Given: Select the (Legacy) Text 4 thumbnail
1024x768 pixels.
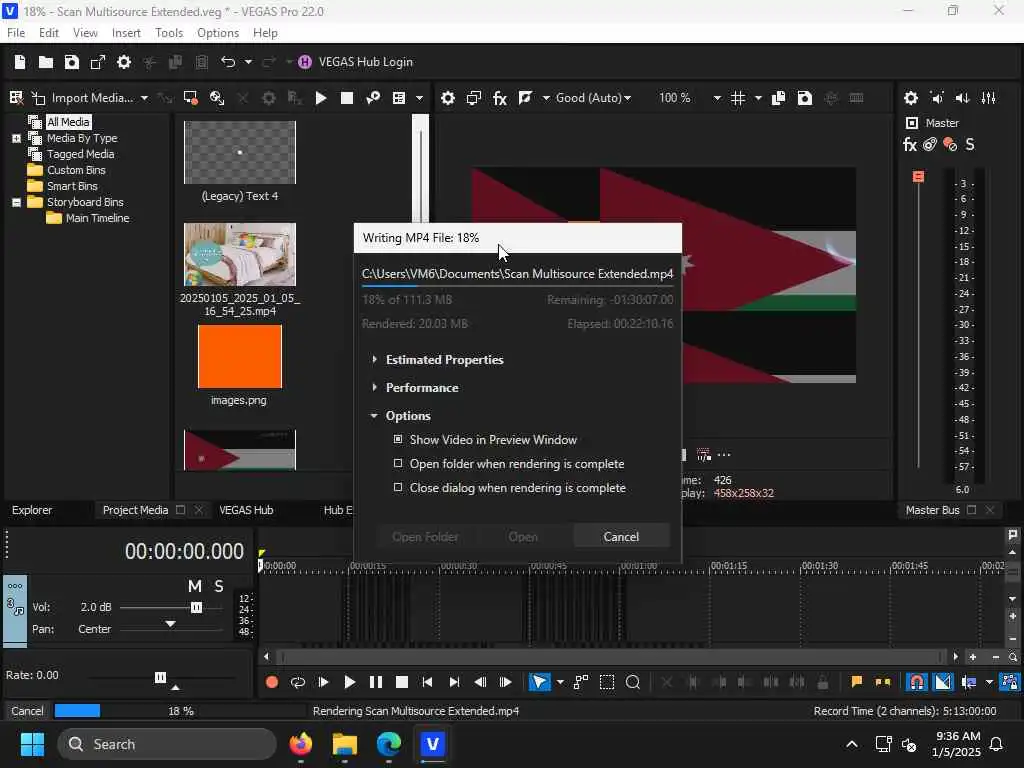Looking at the screenshot, I should pos(240,153).
